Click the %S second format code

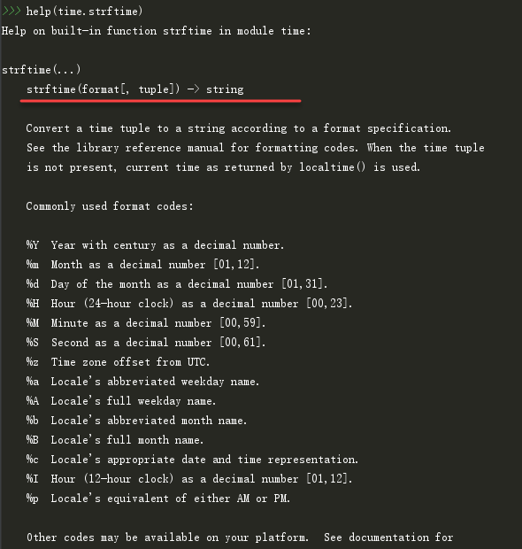[x=33, y=342]
